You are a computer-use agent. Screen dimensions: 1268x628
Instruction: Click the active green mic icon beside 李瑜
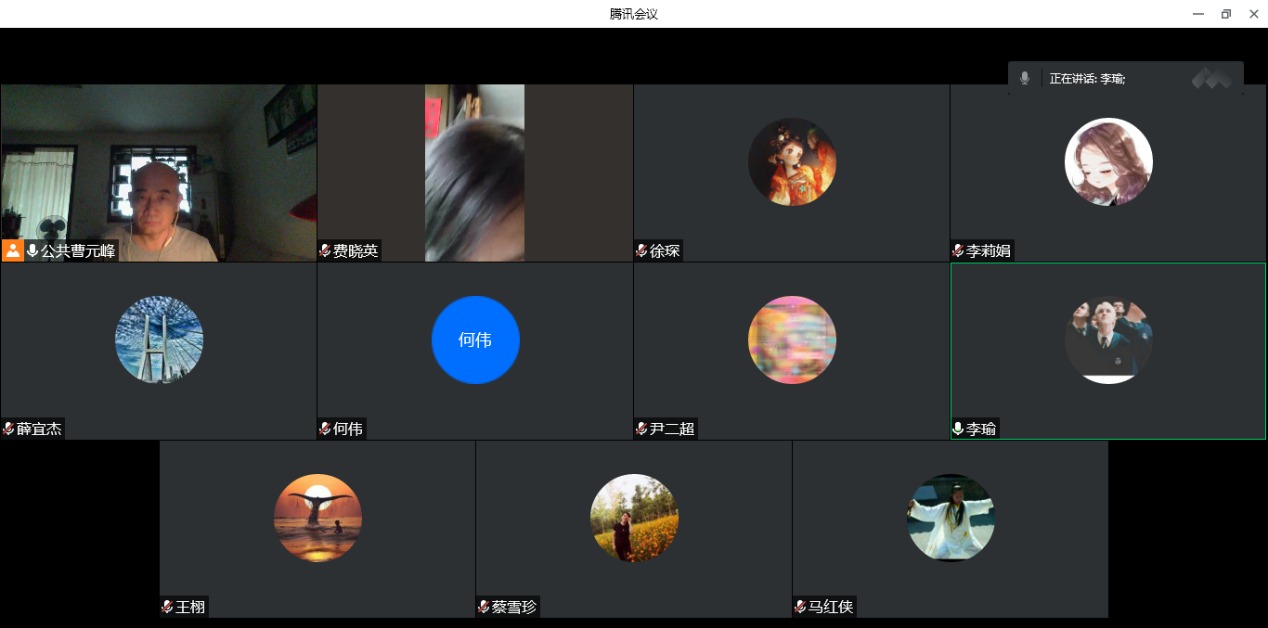[958, 429]
